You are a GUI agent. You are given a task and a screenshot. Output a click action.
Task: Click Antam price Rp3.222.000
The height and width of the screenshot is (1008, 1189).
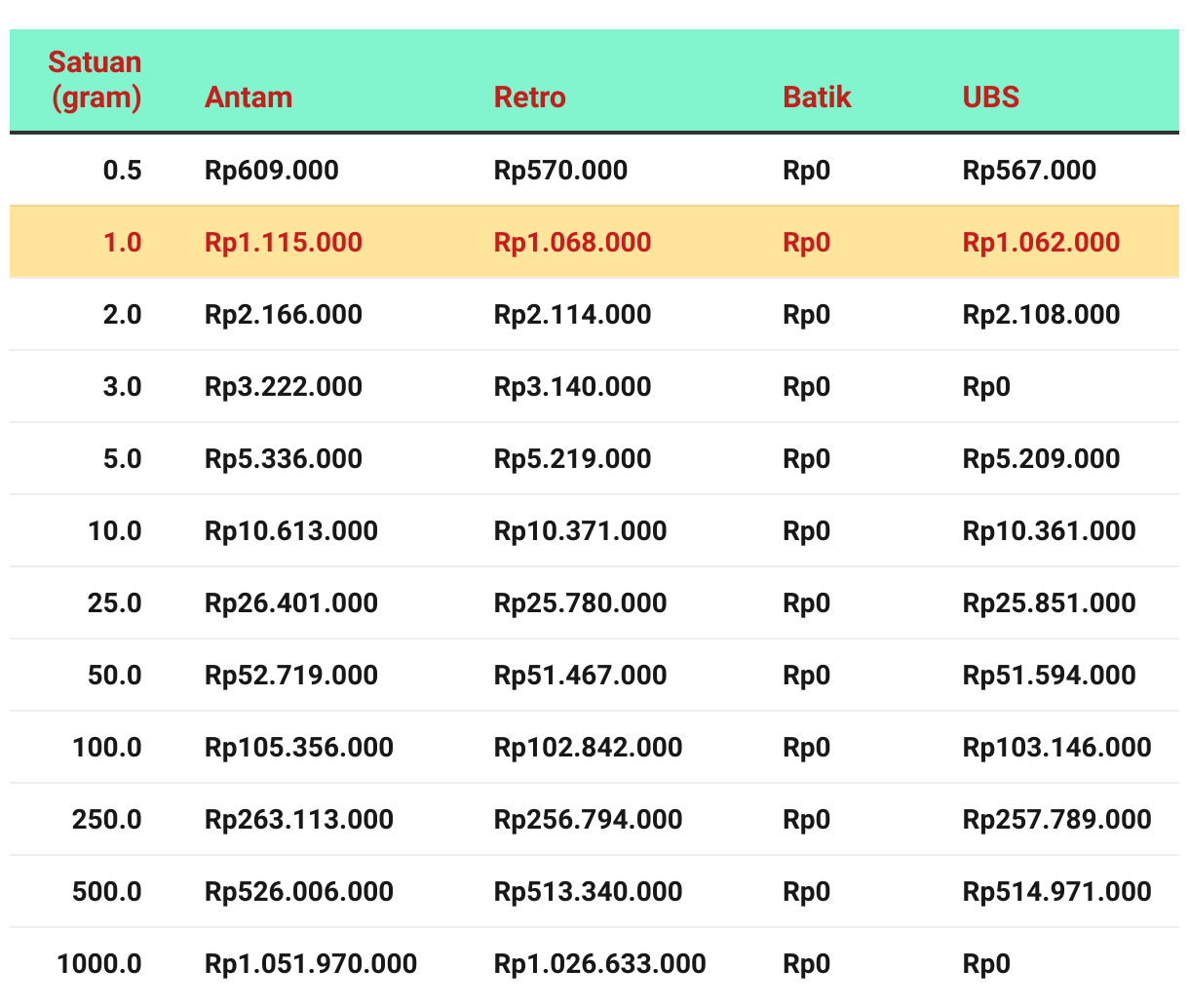pyautogui.click(x=284, y=387)
